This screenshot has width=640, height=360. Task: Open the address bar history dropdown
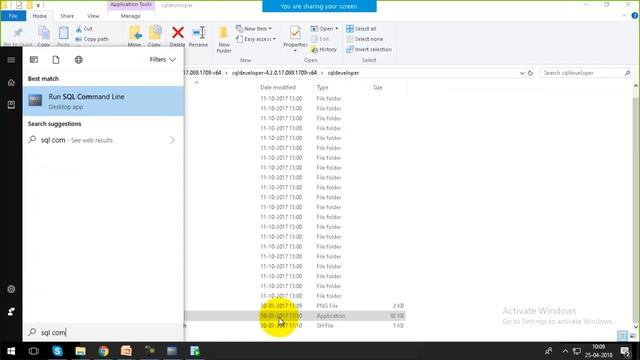[x=522, y=73]
